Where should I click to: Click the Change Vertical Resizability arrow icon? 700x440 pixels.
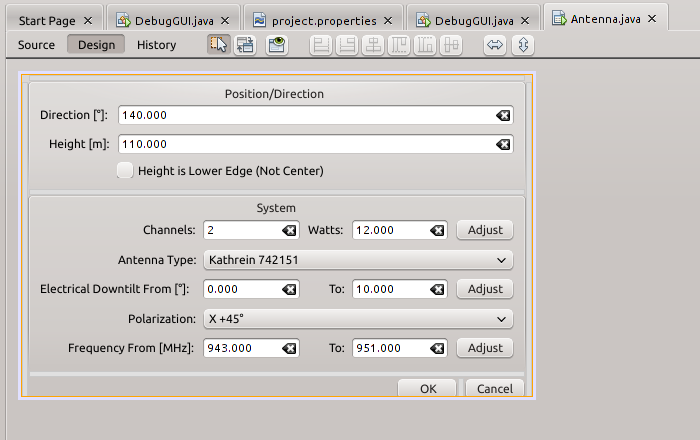click(x=523, y=45)
